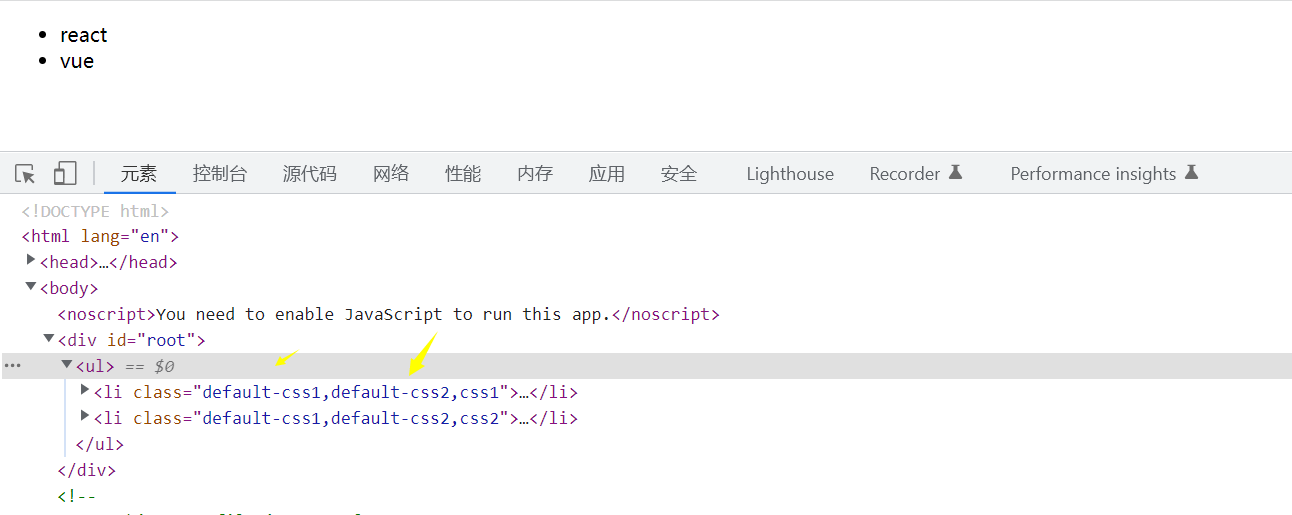The height and width of the screenshot is (515, 1292).
Task: Open the 源代码 tab
Action: [x=309, y=174]
